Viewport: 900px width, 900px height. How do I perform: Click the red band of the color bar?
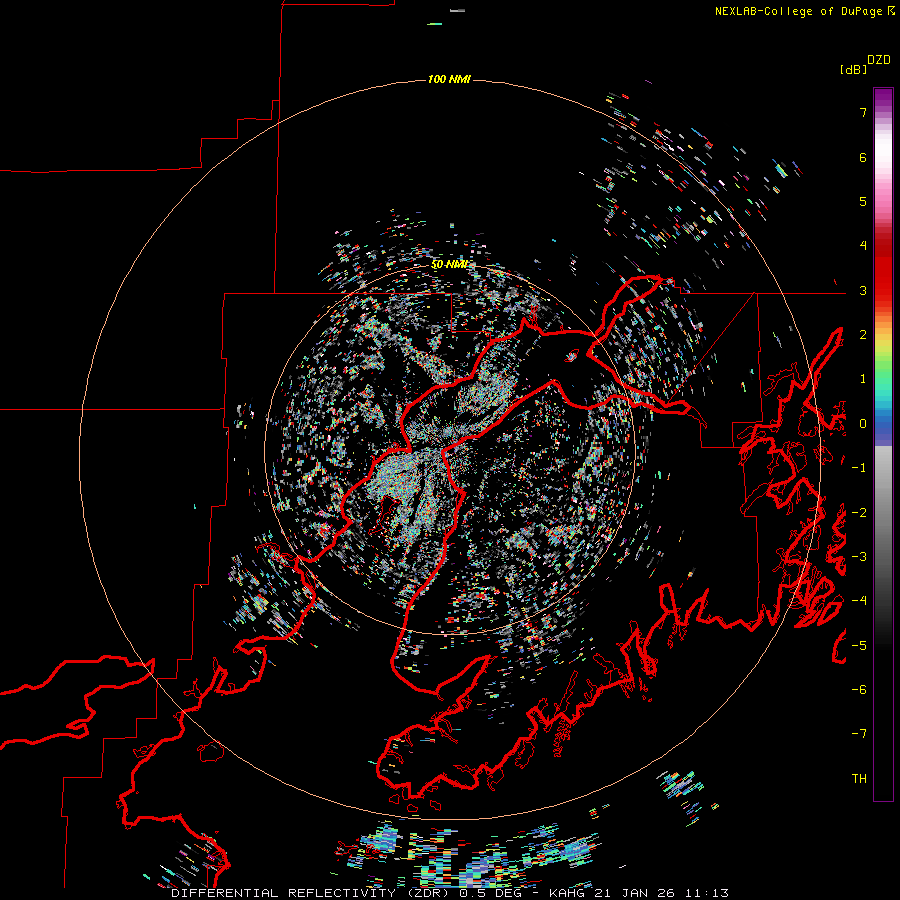pyautogui.click(x=883, y=270)
